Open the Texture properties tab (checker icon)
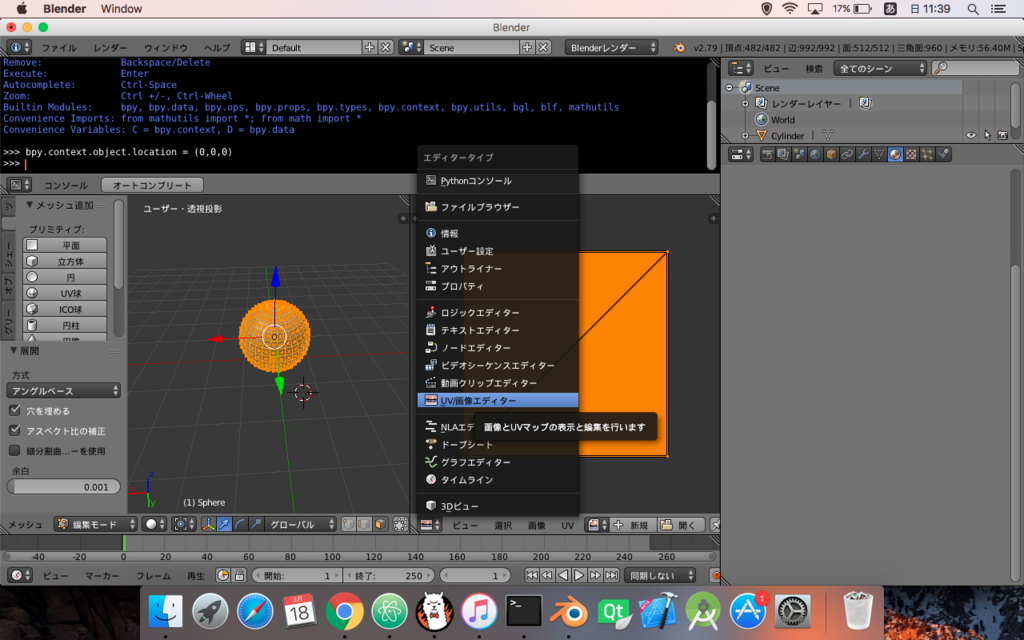 pyautogui.click(x=911, y=154)
